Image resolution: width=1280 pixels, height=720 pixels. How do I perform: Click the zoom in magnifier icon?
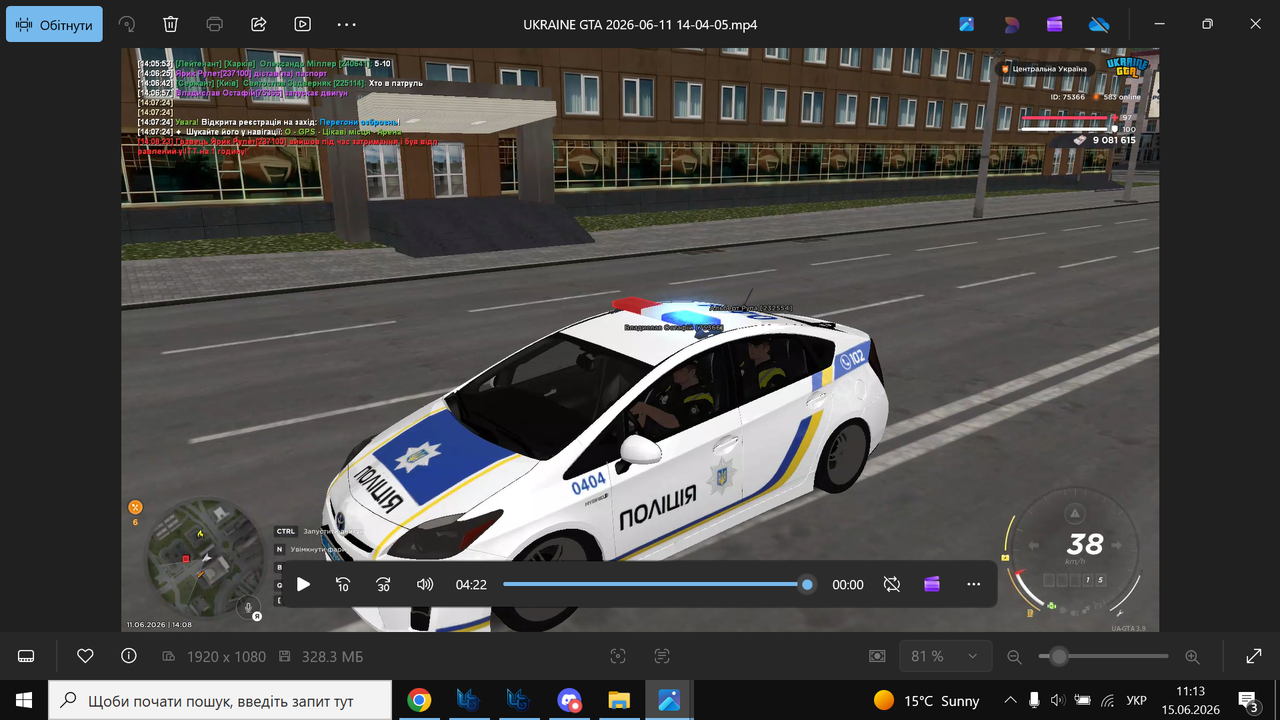click(x=1192, y=657)
